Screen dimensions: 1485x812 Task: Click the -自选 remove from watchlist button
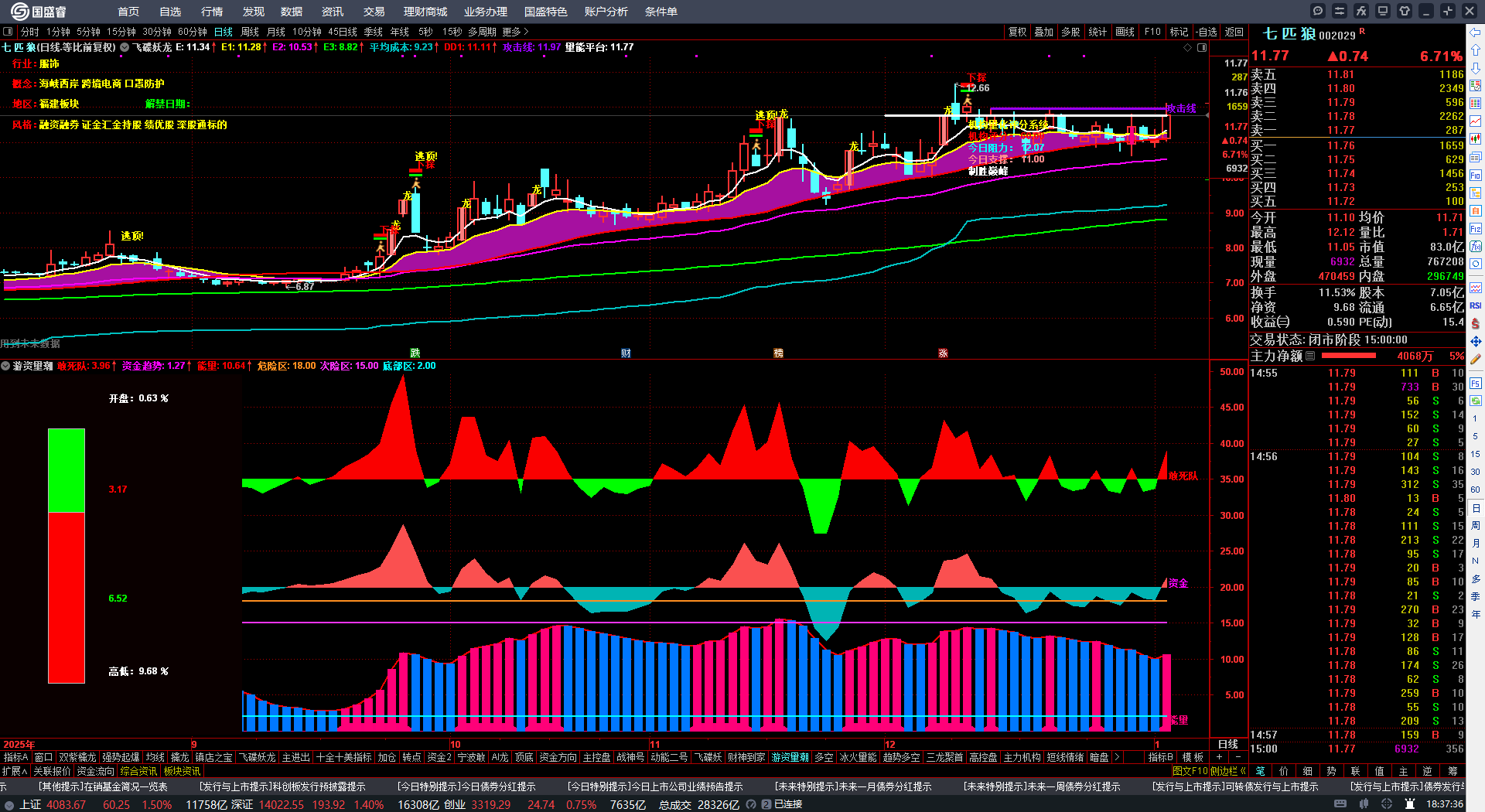click(x=1207, y=32)
